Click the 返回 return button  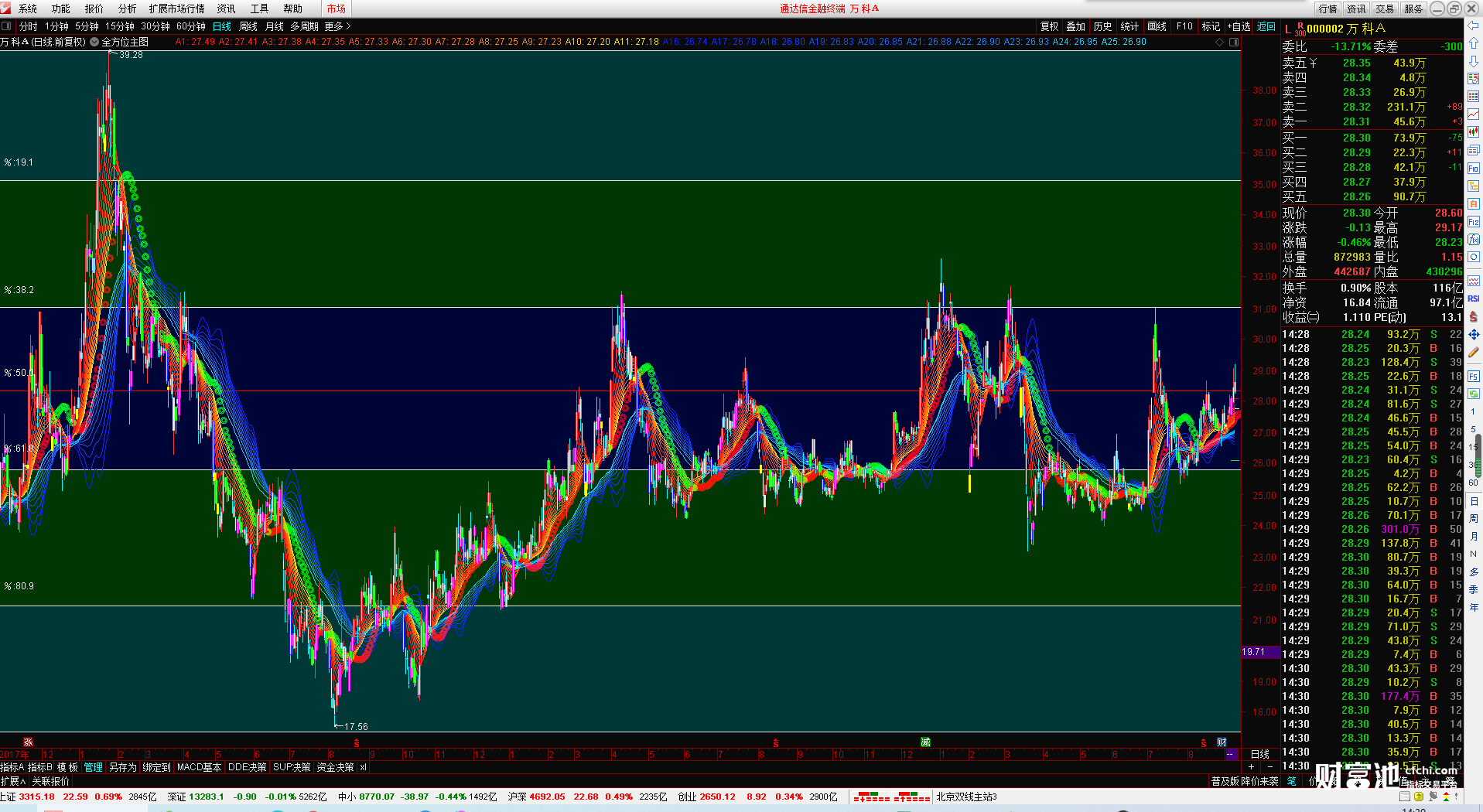pos(1266,26)
